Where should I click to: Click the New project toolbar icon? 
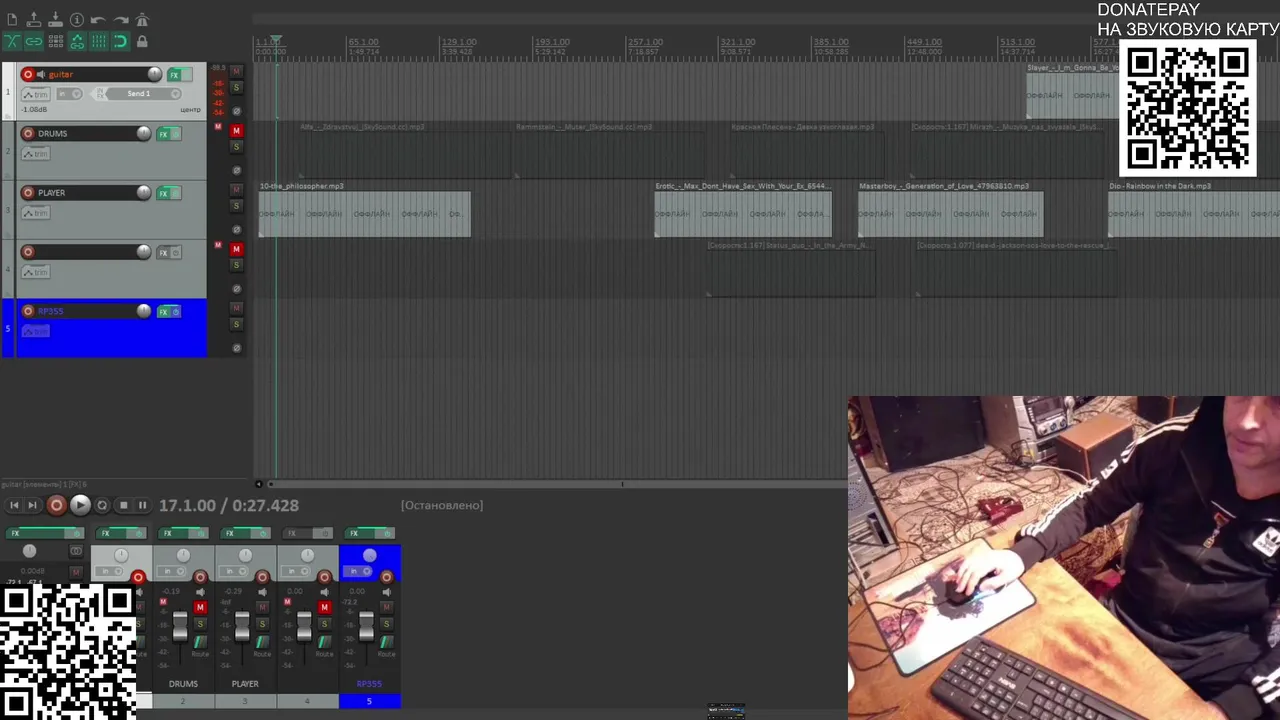click(12, 20)
